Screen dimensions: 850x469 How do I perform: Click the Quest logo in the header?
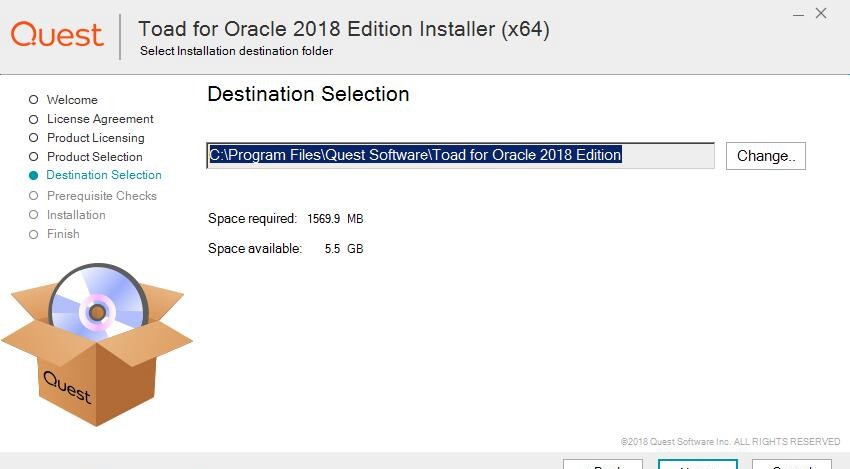[x=57, y=35]
